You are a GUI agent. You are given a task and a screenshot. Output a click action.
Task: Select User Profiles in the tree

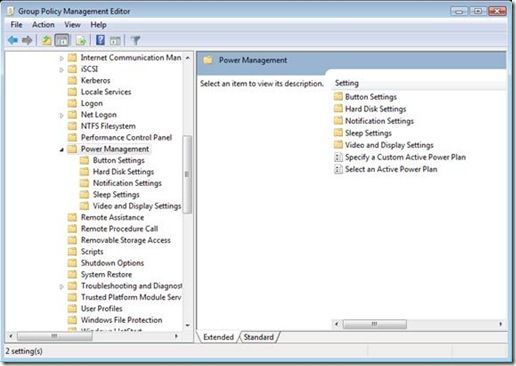[102, 308]
